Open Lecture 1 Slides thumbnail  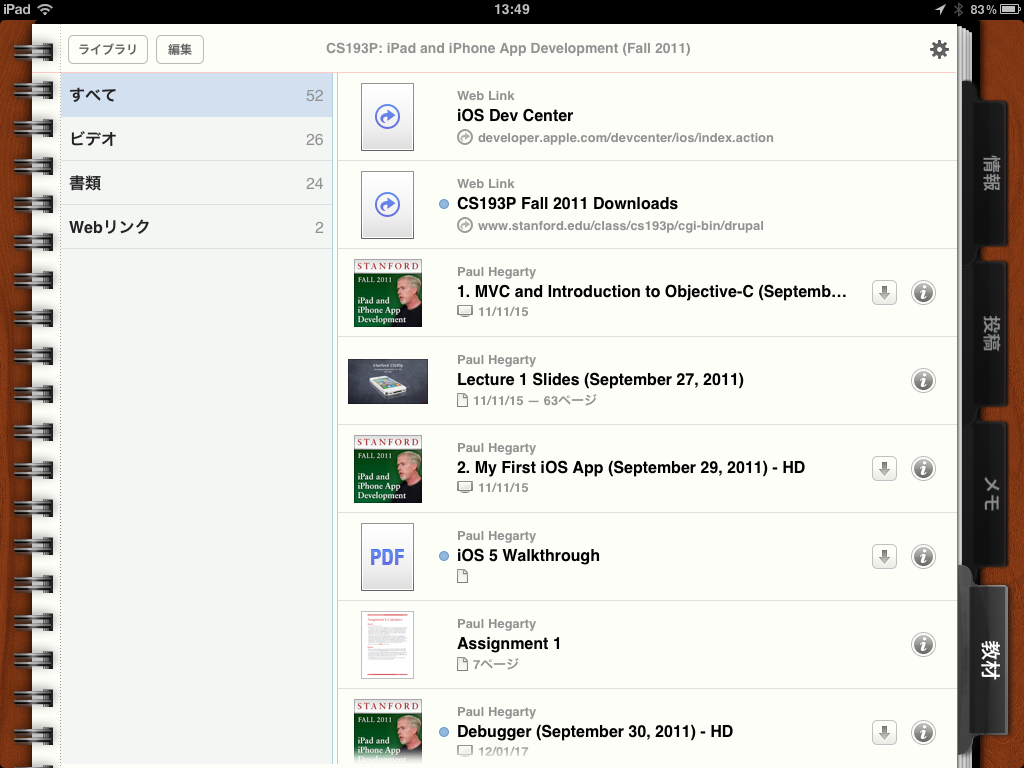tap(387, 381)
